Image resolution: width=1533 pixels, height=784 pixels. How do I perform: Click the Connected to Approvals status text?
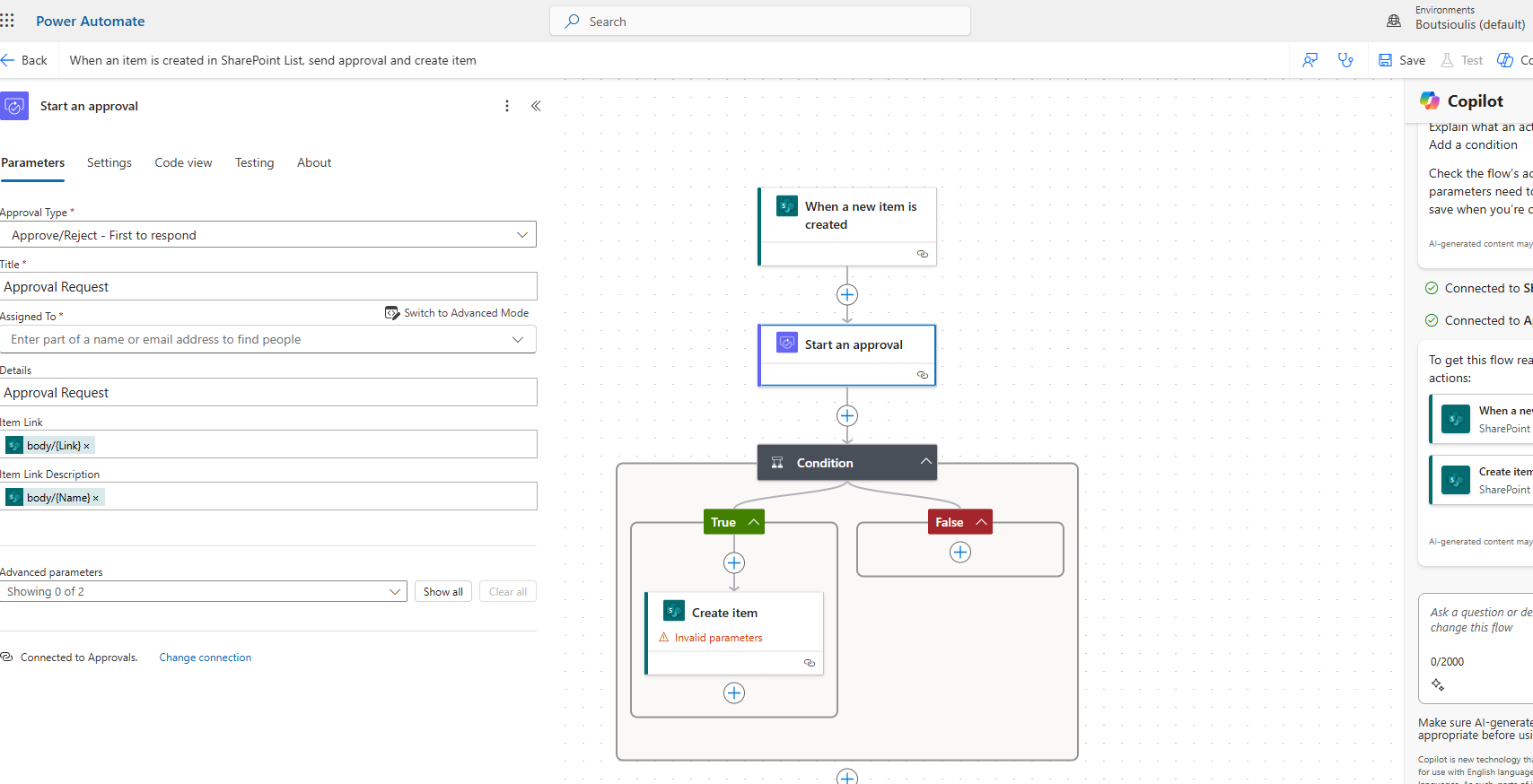(79, 658)
